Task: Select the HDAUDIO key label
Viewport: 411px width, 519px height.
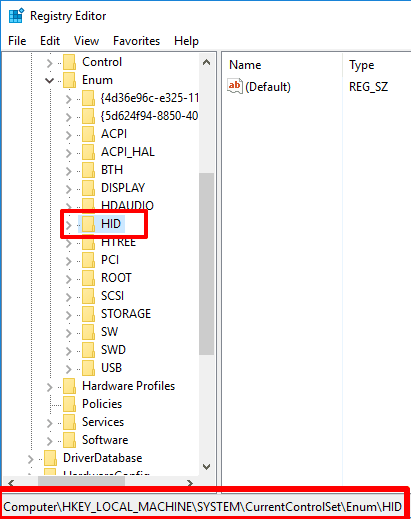Action: [x=127, y=206]
